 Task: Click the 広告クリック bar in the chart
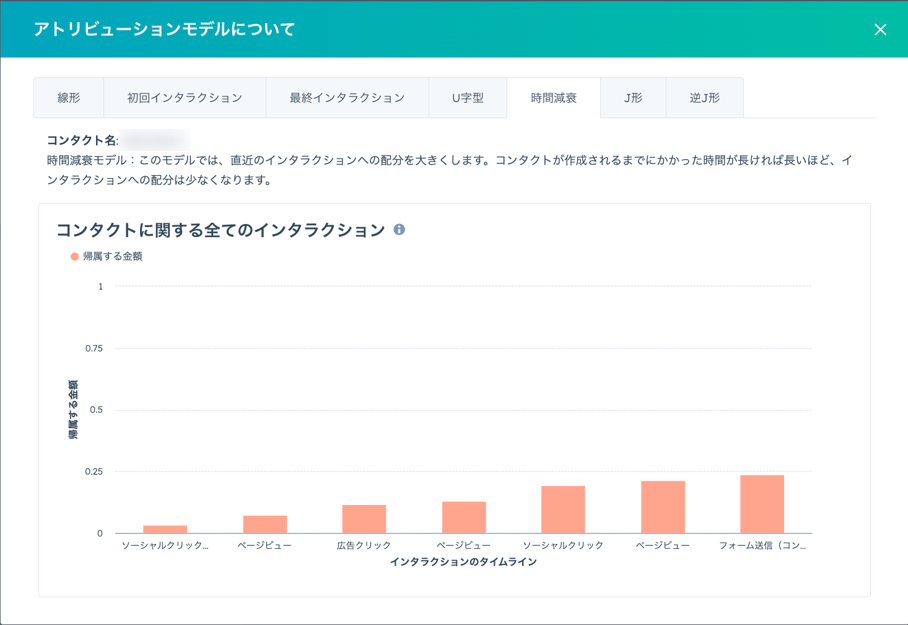coord(364,519)
